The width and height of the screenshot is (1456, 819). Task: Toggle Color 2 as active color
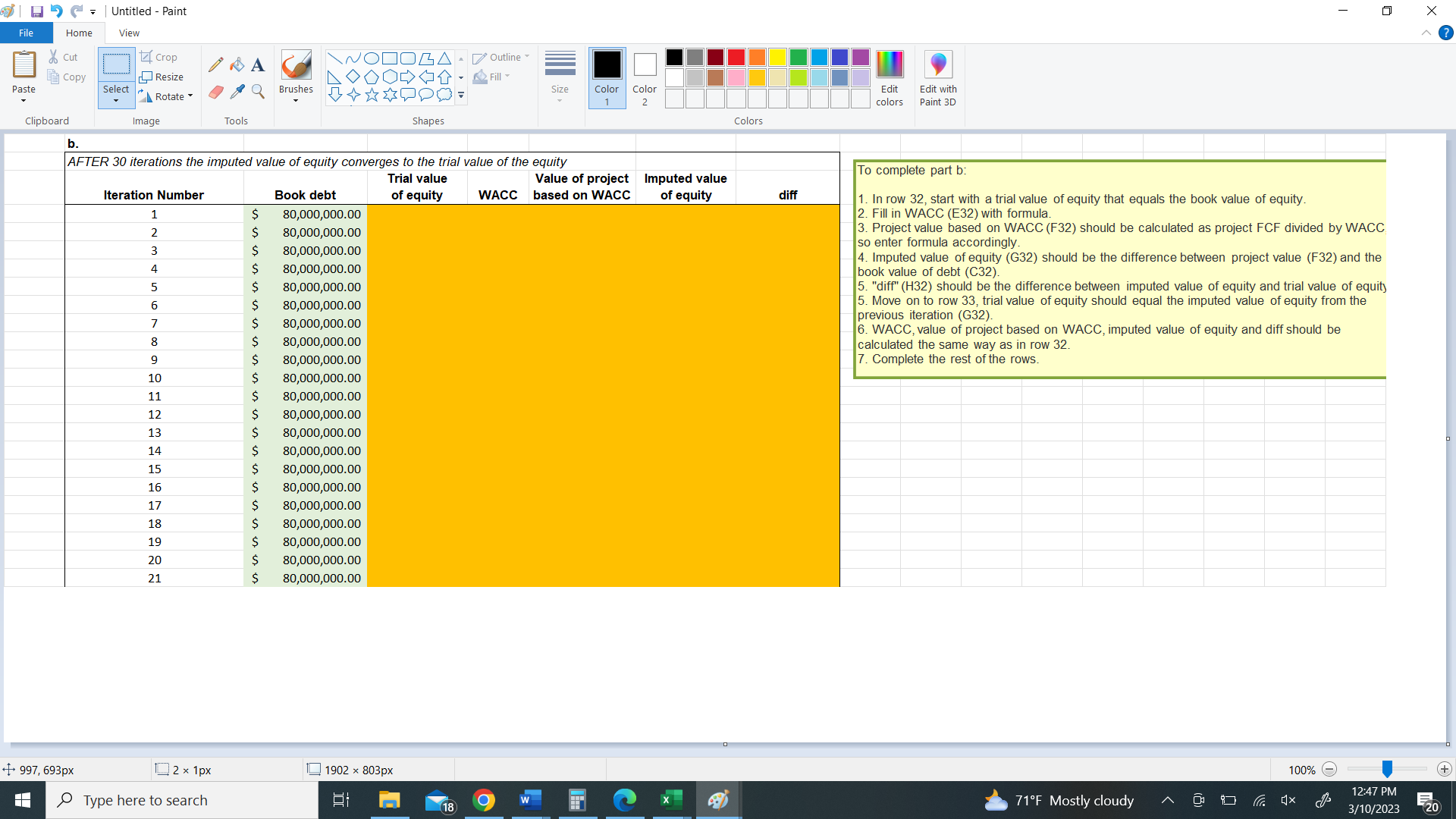(645, 77)
